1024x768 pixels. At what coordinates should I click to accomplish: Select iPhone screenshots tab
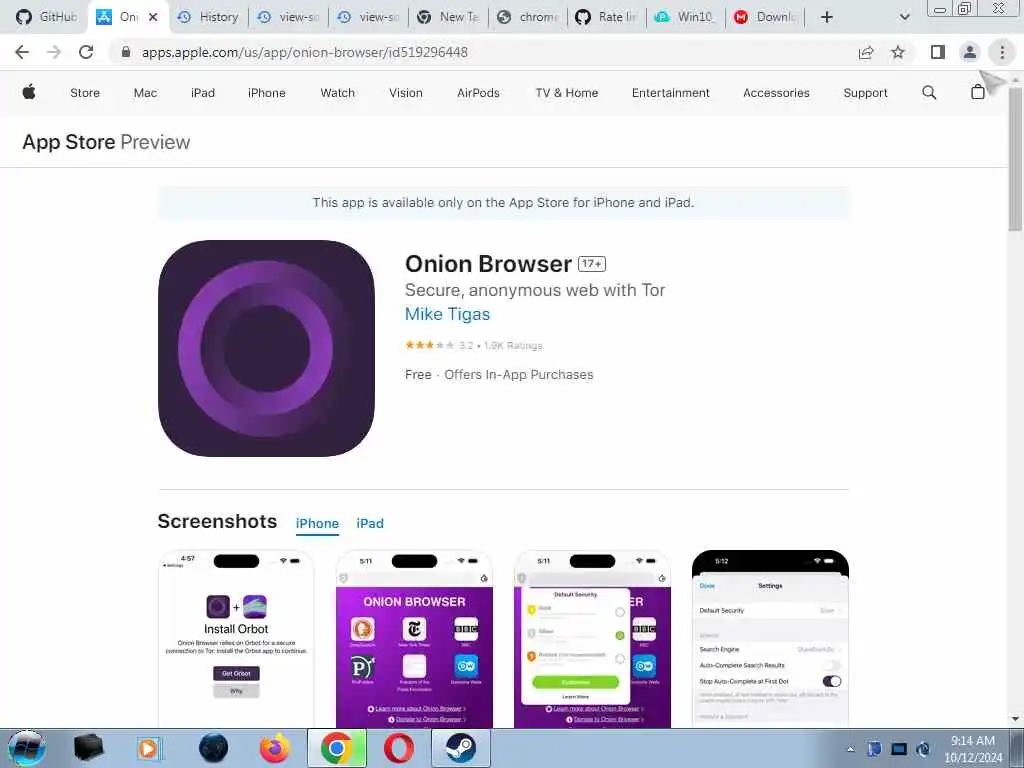[x=317, y=523]
